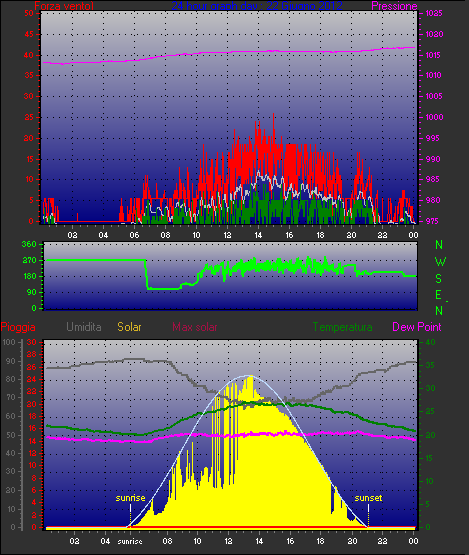The width and height of the screenshot is (469, 555).
Task: Click the white 'sunrise' label on bottom time axis
Action: [x=130, y=541]
